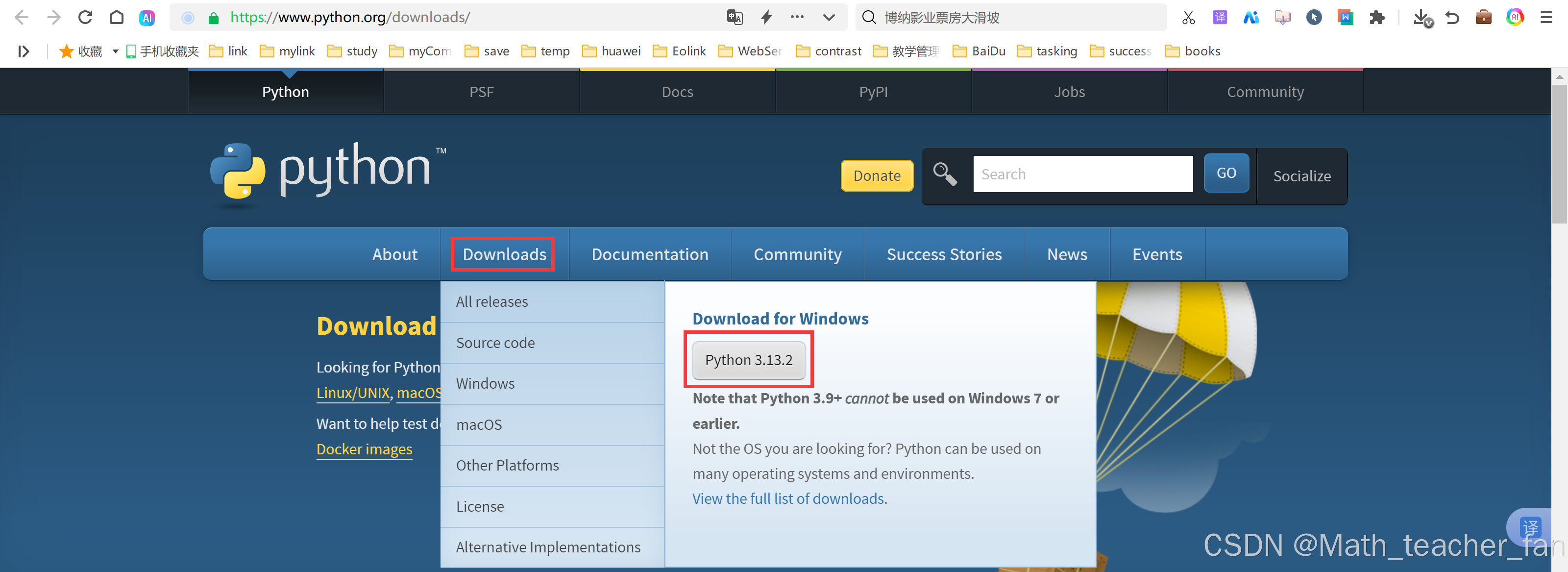Open the mylink bookmark folder
This screenshot has width=1568, height=572.
(x=287, y=51)
